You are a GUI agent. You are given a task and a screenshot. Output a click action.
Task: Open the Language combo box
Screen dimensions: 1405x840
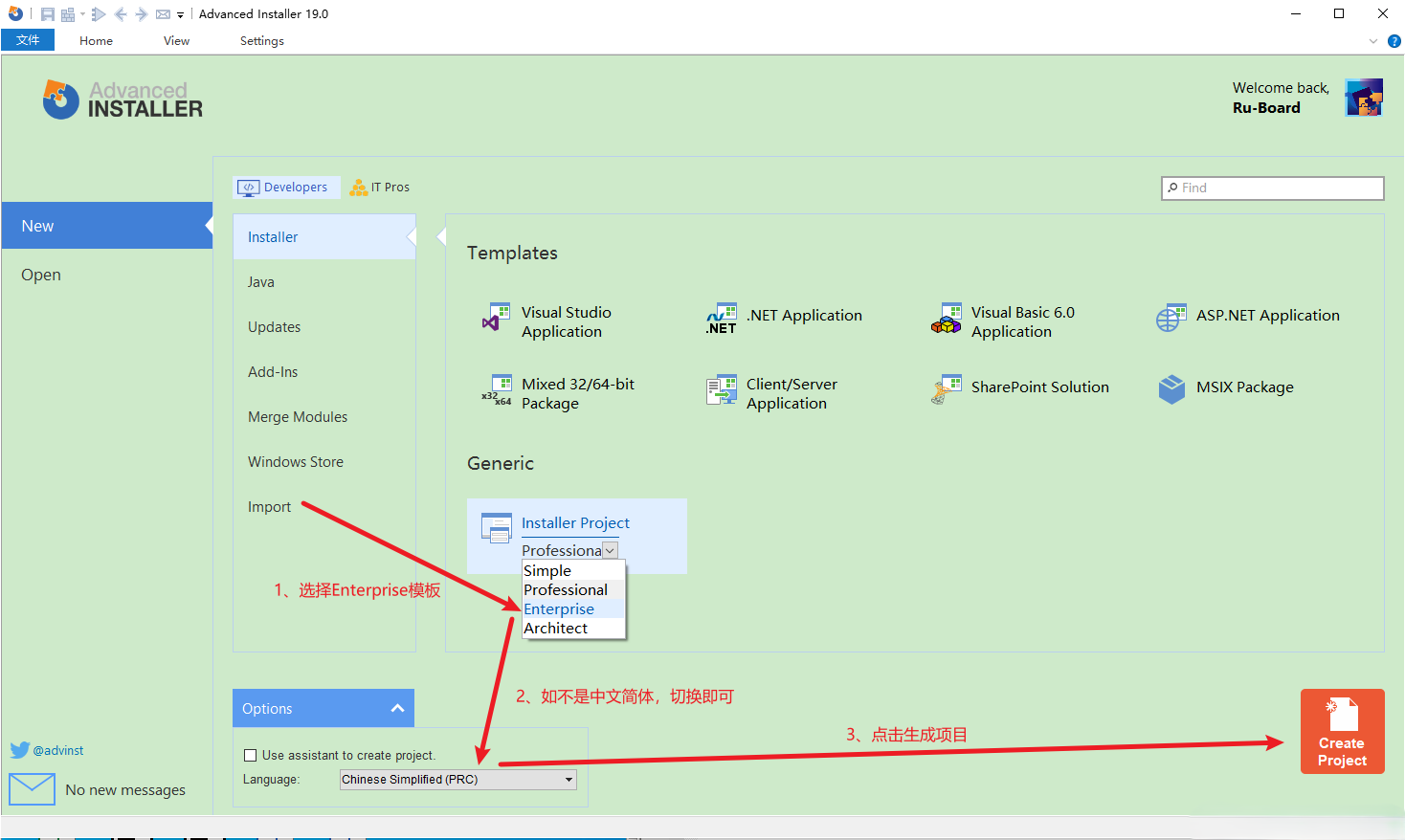tap(458, 780)
